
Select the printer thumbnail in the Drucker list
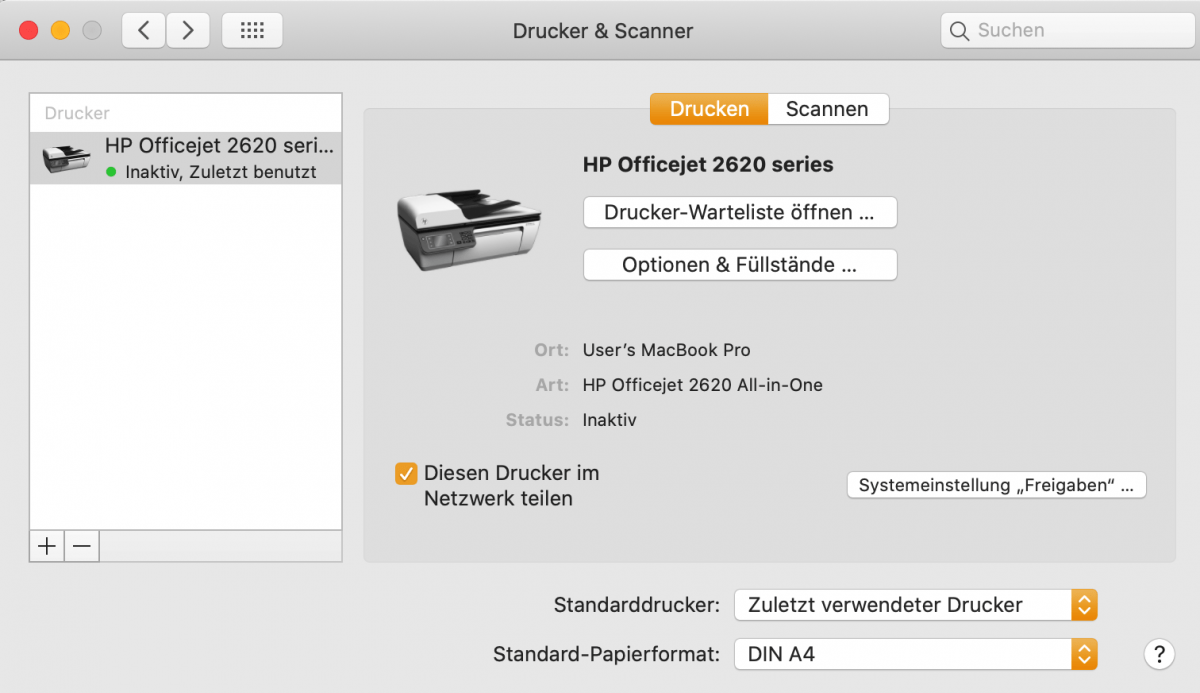pos(67,158)
